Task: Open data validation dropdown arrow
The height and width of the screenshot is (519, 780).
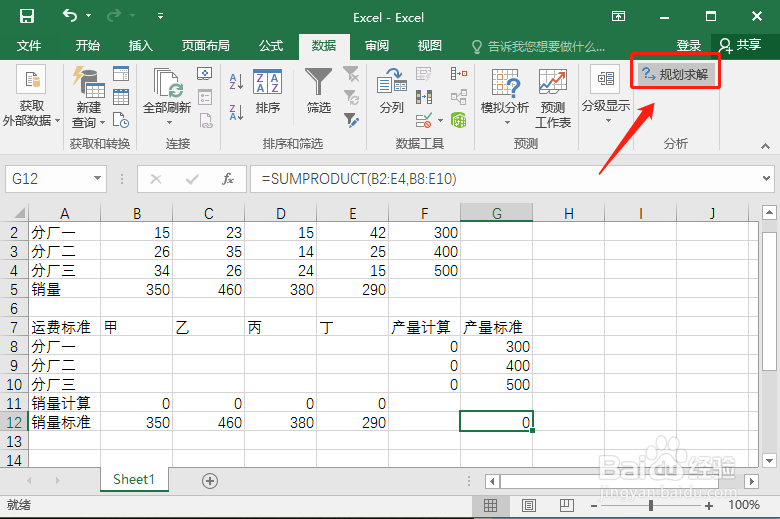Action: (x=440, y=120)
